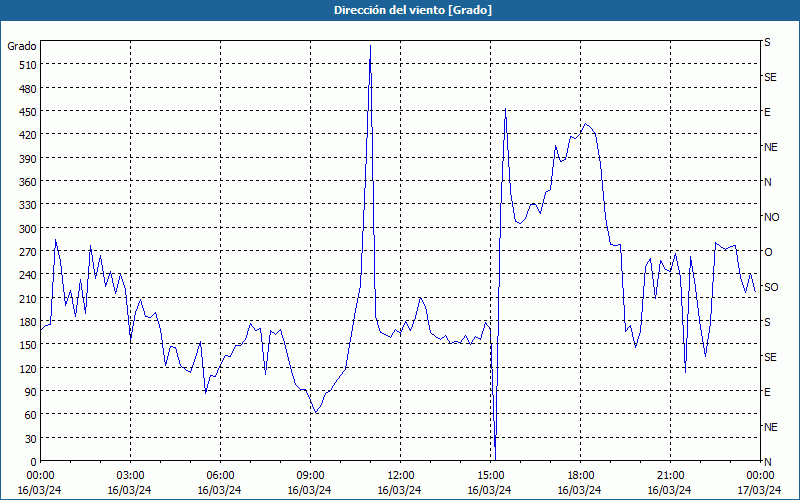The image size is (800, 500).
Task: Click the 03:00 time axis label
Action: coord(131,476)
